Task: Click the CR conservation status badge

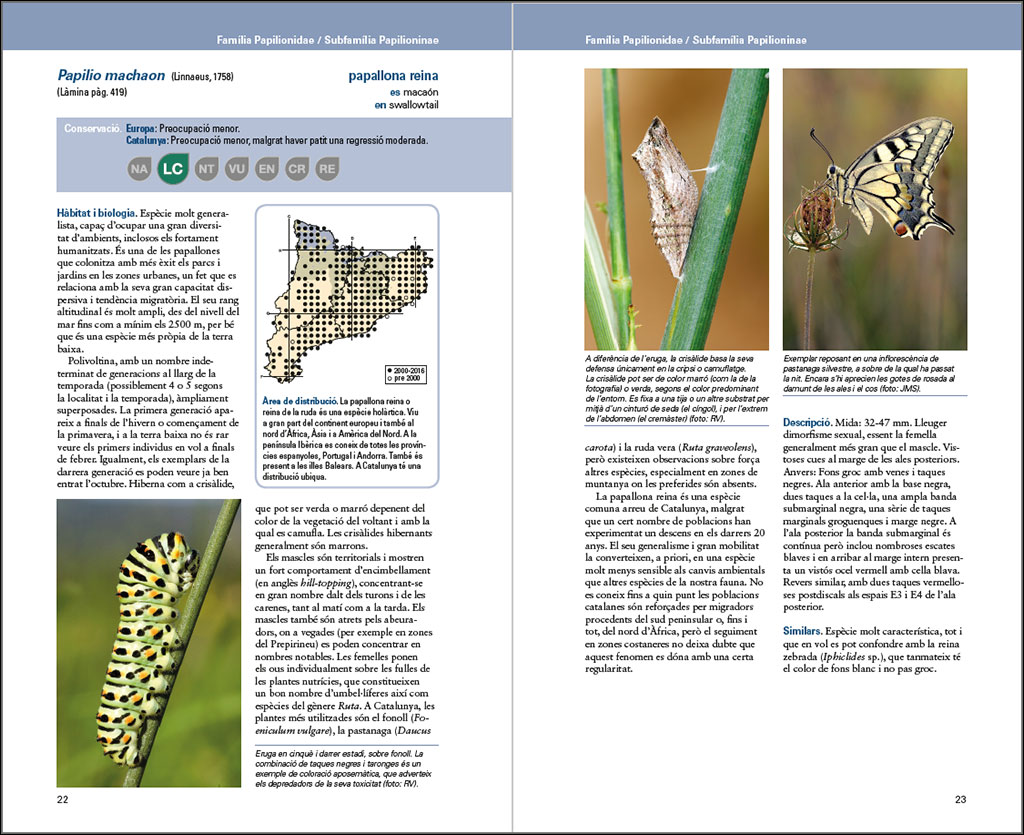Action: point(297,169)
